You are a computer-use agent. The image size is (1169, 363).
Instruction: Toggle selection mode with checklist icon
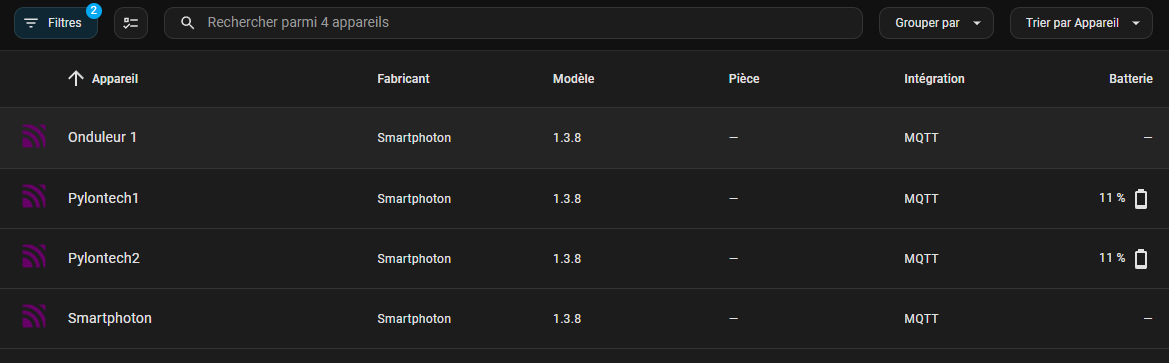point(131,23)
